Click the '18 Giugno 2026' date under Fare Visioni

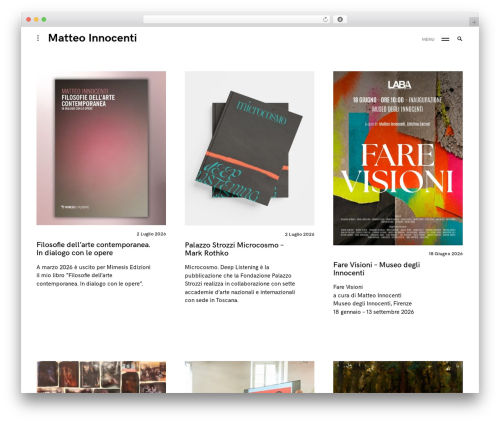(x=445, y=254)
